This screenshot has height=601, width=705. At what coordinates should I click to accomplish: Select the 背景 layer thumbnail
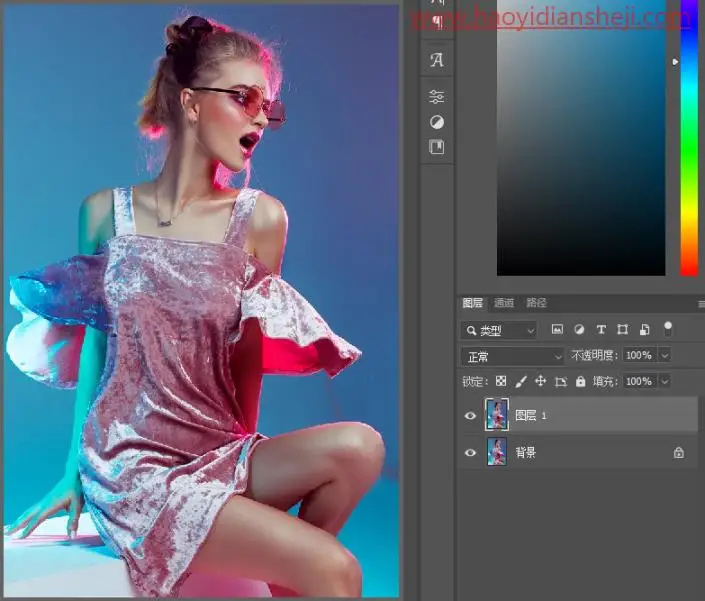coord(497,452)
